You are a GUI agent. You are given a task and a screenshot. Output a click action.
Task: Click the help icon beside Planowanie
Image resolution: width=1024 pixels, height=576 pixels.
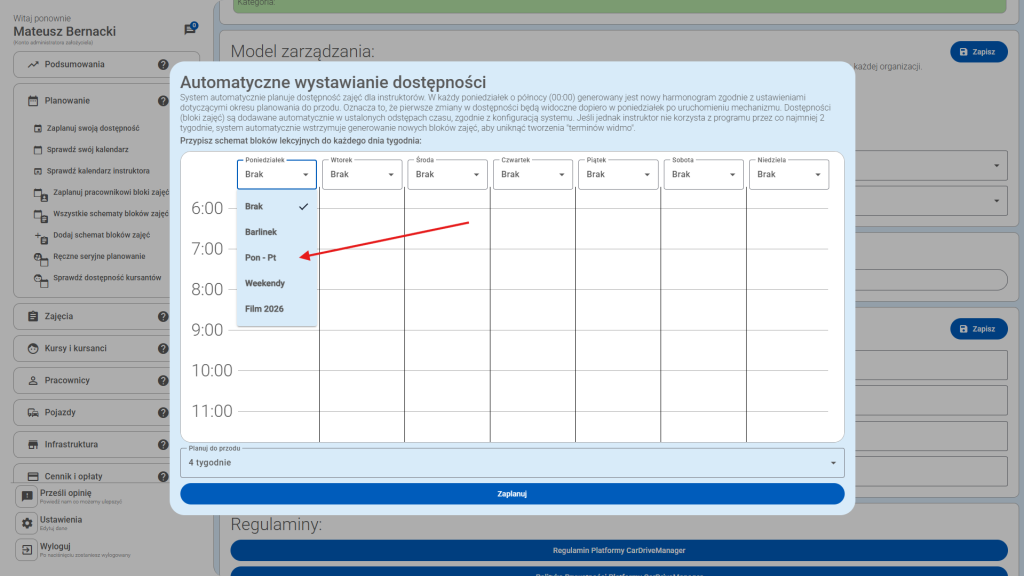click(x=163, y=101)
